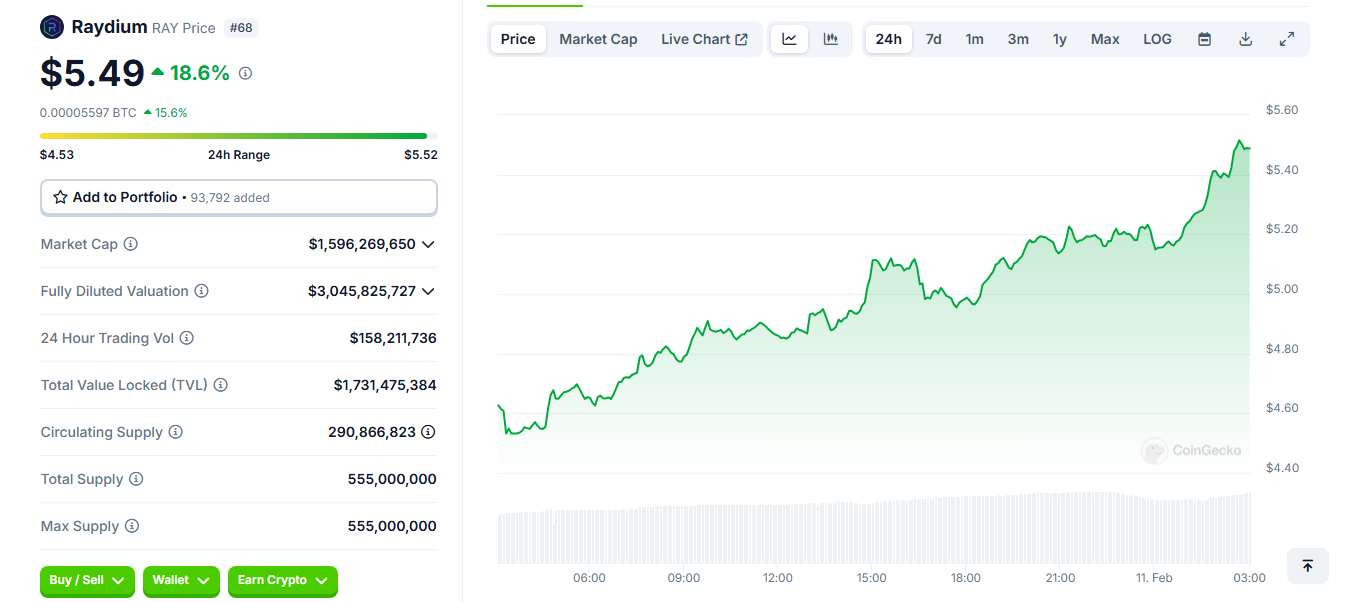The image size is (1348, 602).
Task: Click the 18.6% price change text
Action: [200, 73]
